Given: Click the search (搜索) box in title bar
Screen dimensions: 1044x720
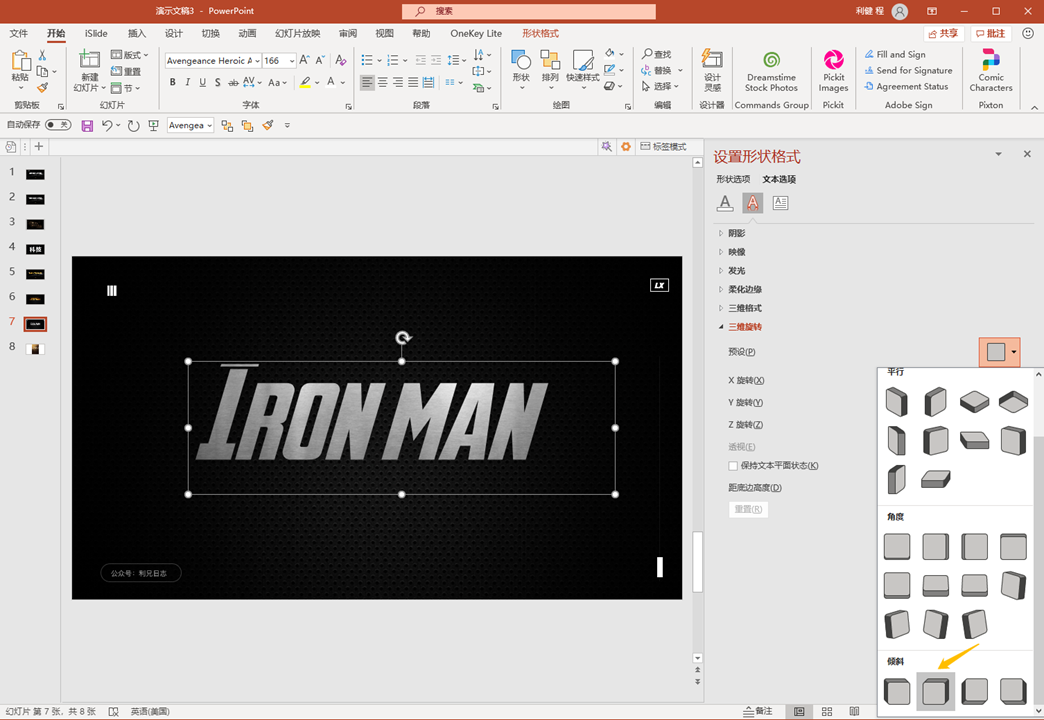Looking at the screenshot, I should 529,11.
